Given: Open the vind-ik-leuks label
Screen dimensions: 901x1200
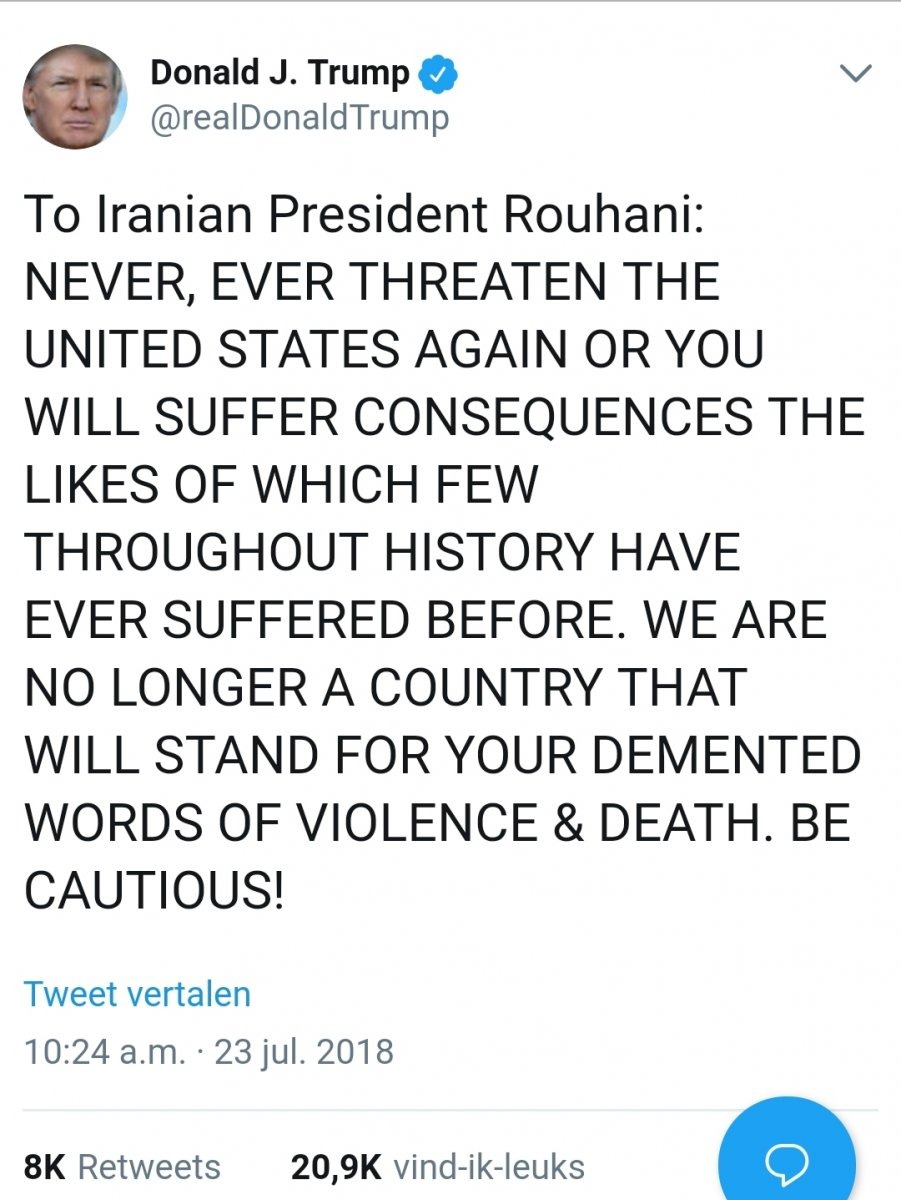Looking at the screenshot, I should click(x=489, y=1167).
